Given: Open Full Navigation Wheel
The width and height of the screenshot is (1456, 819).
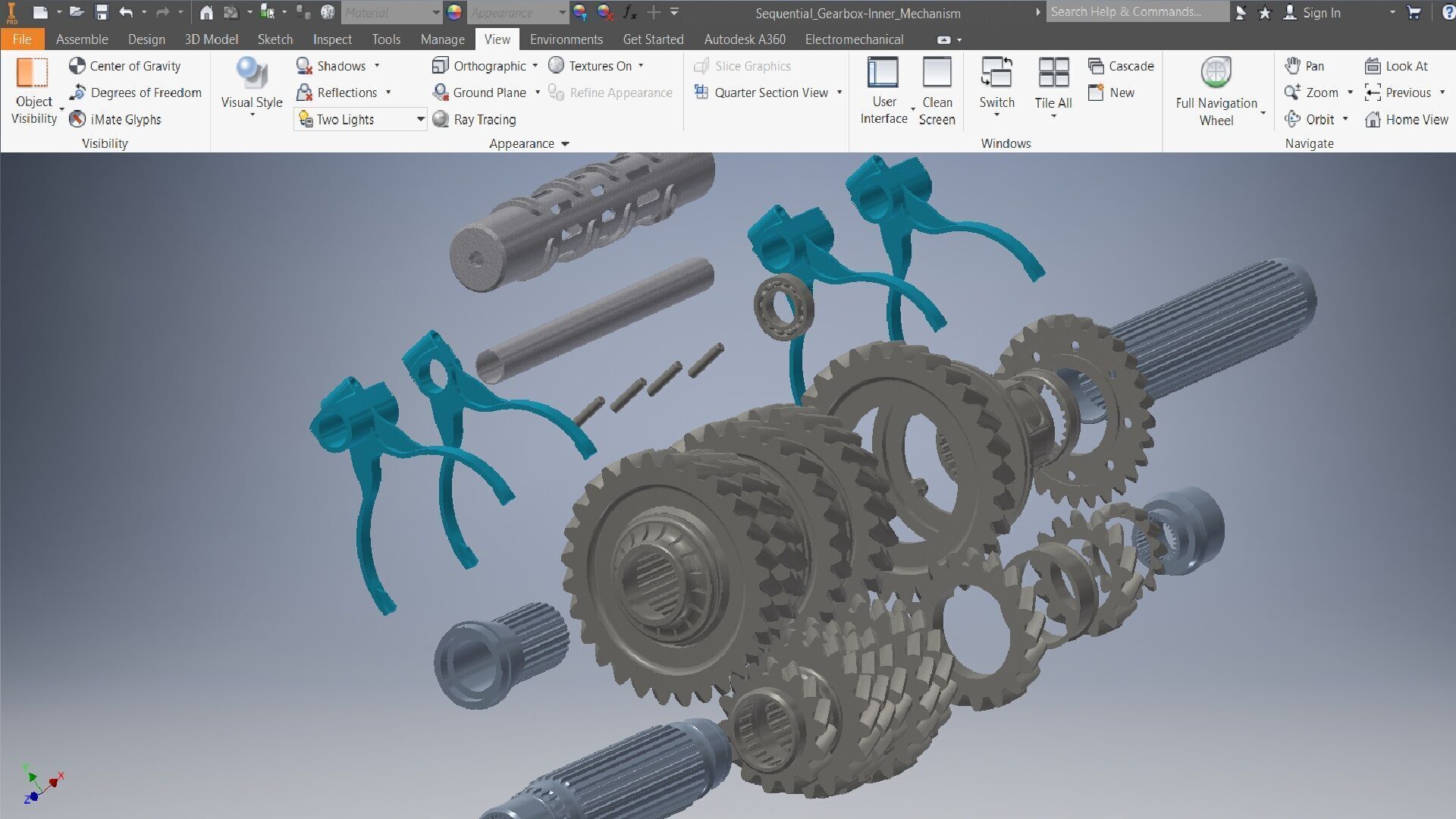Looking at the screenshot, I should tap(1216, 91).
